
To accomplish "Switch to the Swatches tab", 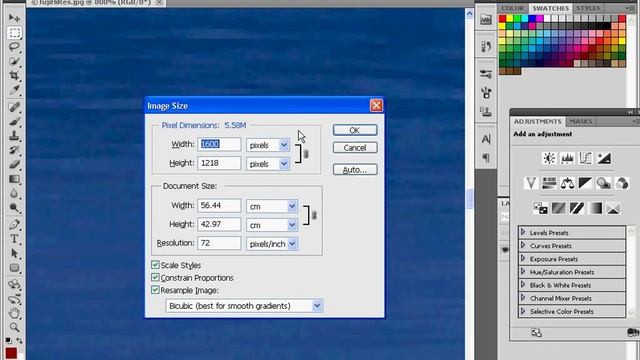I will (550, 8).
